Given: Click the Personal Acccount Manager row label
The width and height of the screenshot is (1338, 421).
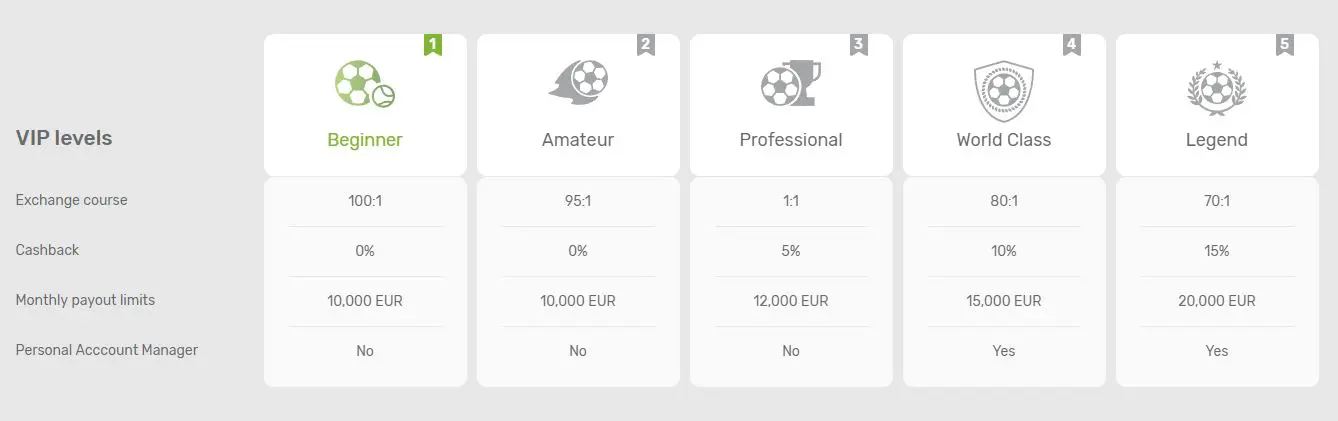Looking at the screenshot, I should [107, 350].
